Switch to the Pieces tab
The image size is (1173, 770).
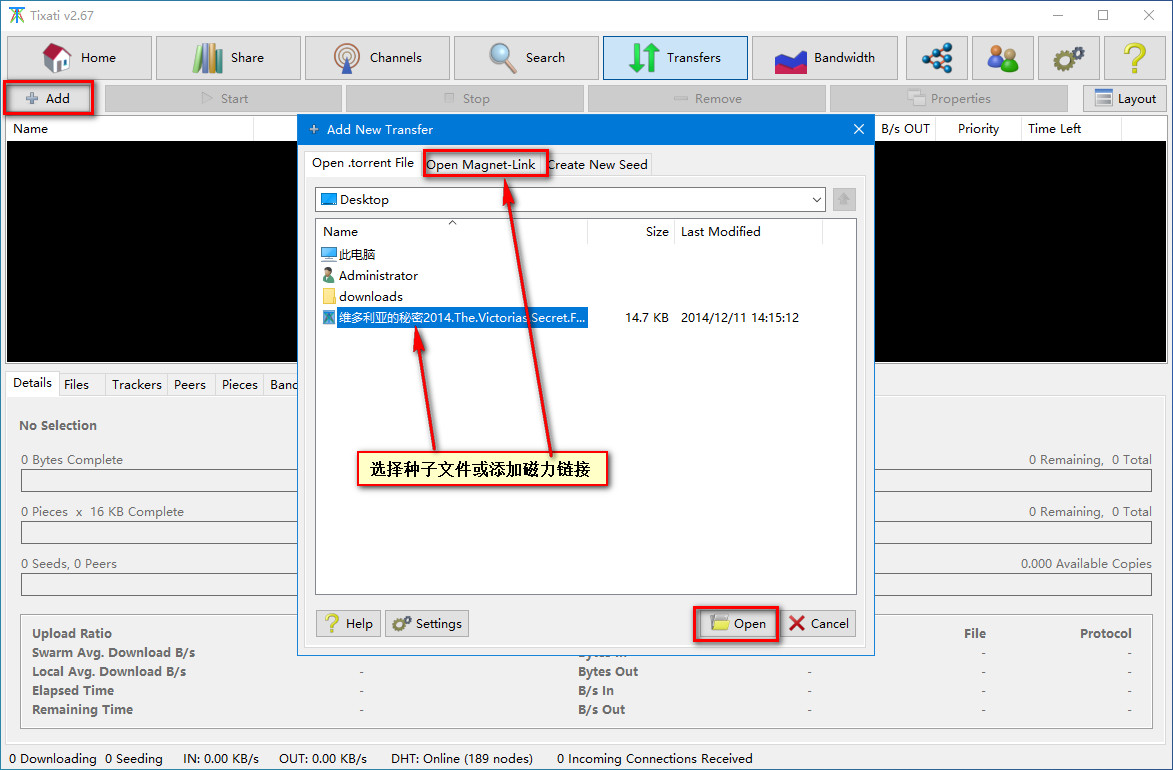click(x=239, y=385)
